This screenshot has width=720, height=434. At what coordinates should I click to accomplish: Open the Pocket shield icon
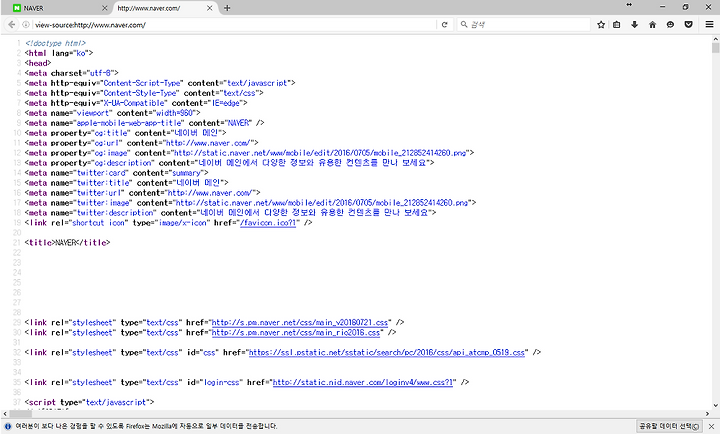688,25
